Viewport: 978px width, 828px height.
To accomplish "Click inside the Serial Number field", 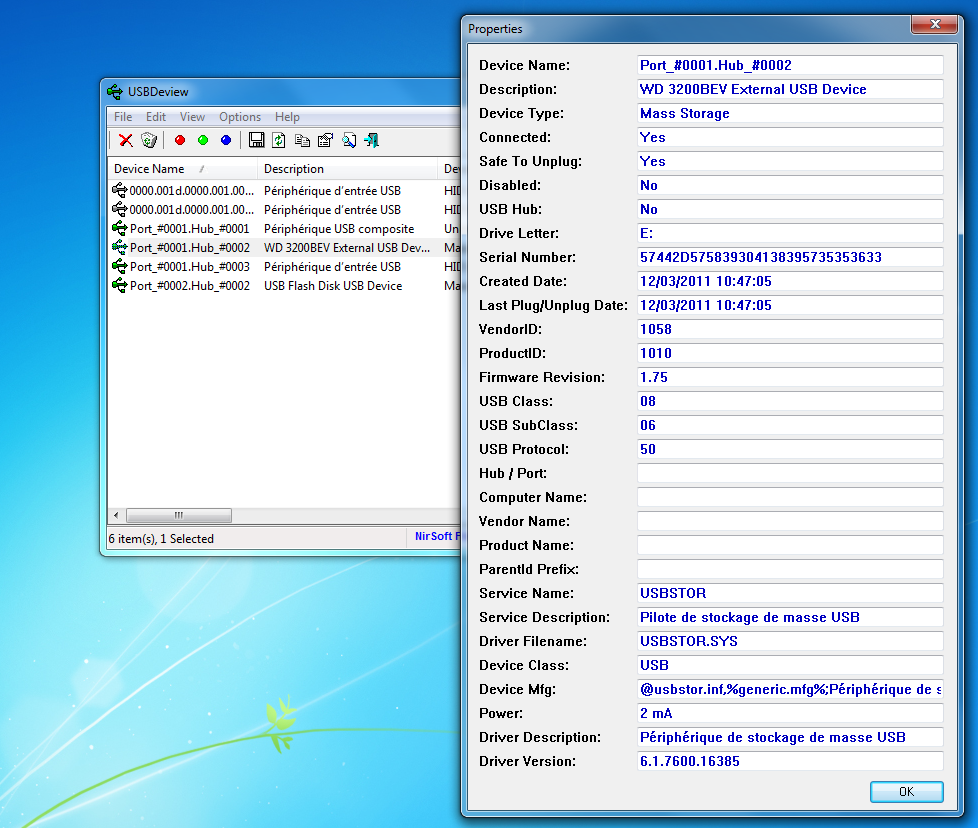I will (790, 257).
